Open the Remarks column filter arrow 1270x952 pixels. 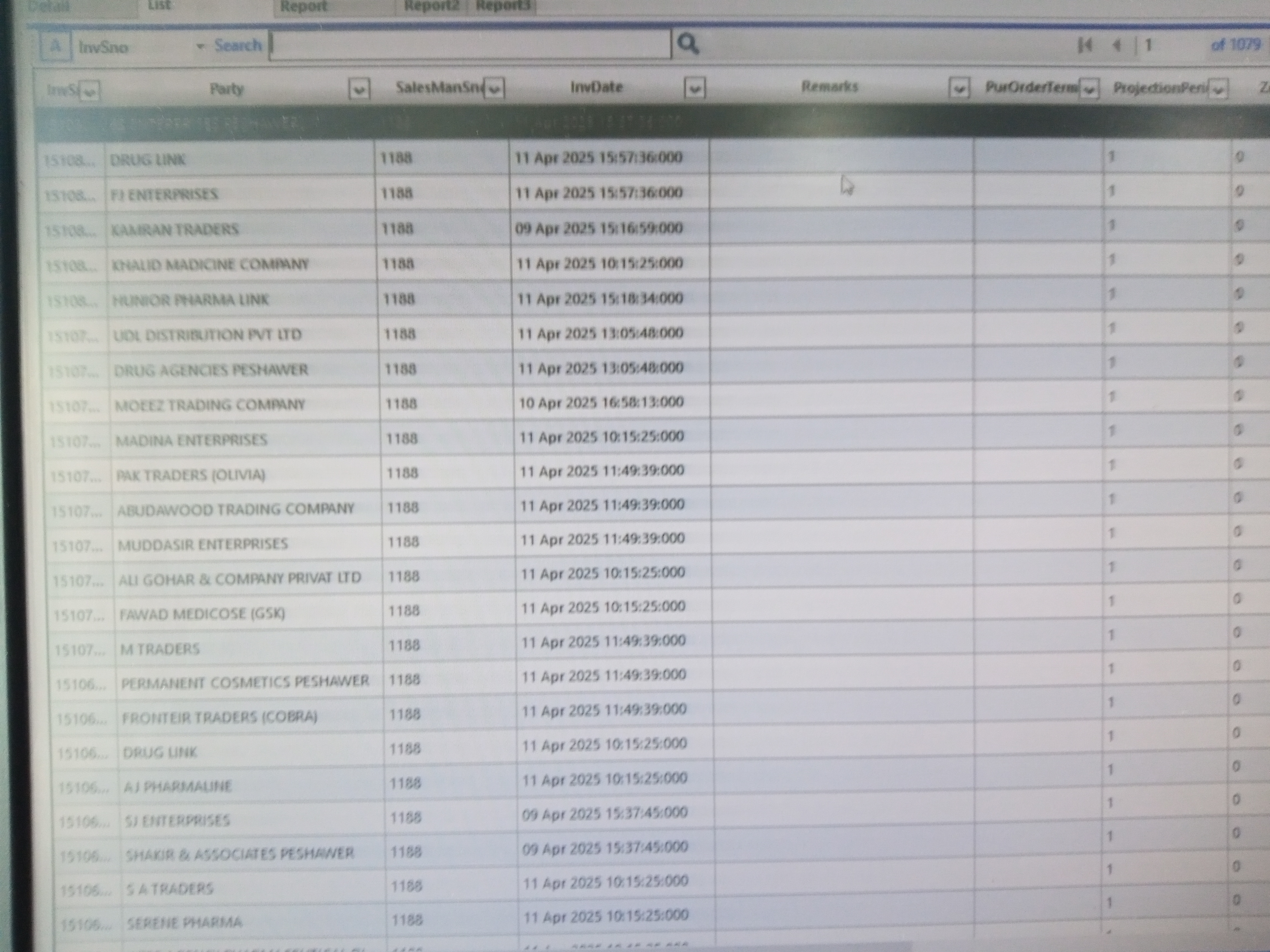point(959,89)
